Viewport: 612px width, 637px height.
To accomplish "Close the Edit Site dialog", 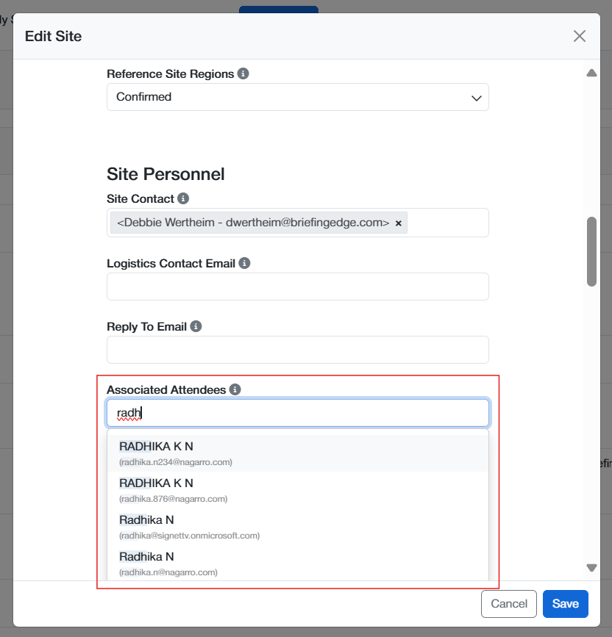I will (579, 36).
